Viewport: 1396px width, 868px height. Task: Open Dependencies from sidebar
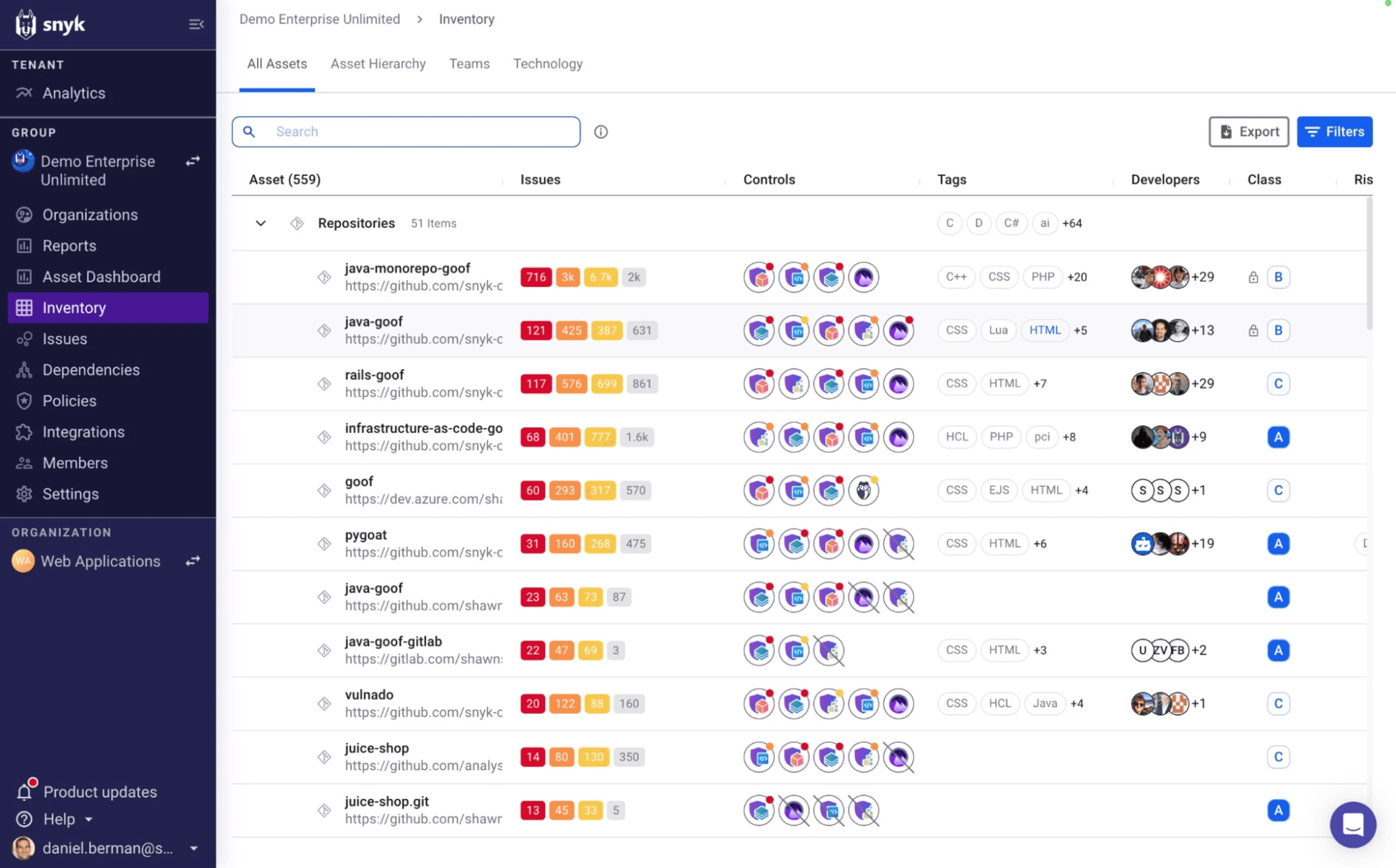click(x=91, y=370)
